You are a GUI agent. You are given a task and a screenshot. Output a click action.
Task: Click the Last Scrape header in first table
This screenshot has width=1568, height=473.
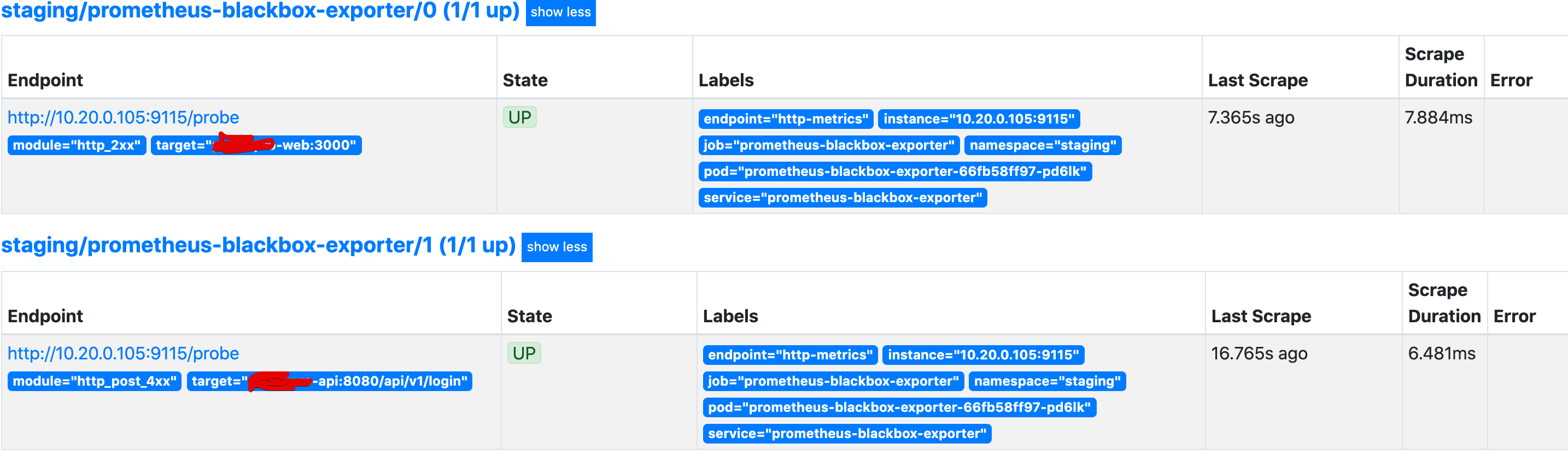(1257, 80)
